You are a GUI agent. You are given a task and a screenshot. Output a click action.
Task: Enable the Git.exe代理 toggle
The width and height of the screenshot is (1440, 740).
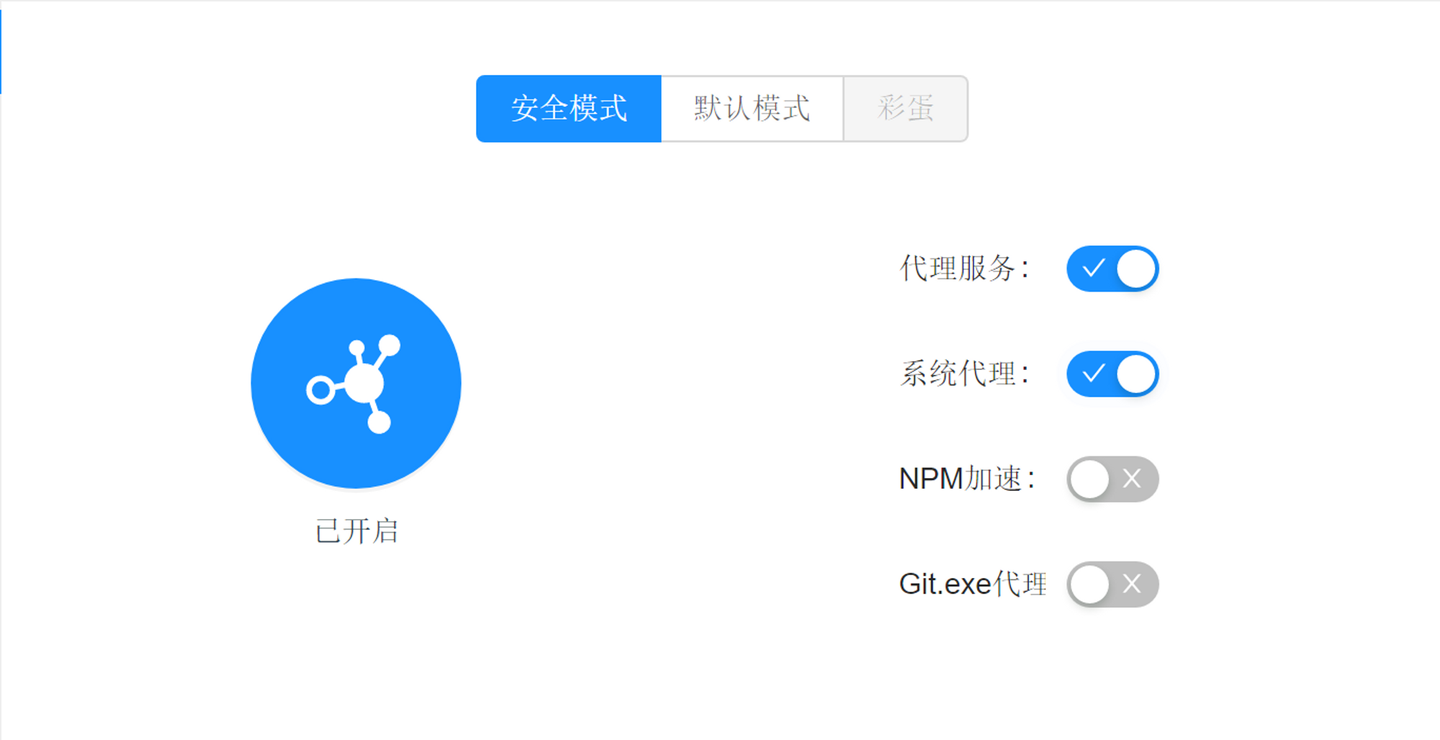pos(1112,584)
